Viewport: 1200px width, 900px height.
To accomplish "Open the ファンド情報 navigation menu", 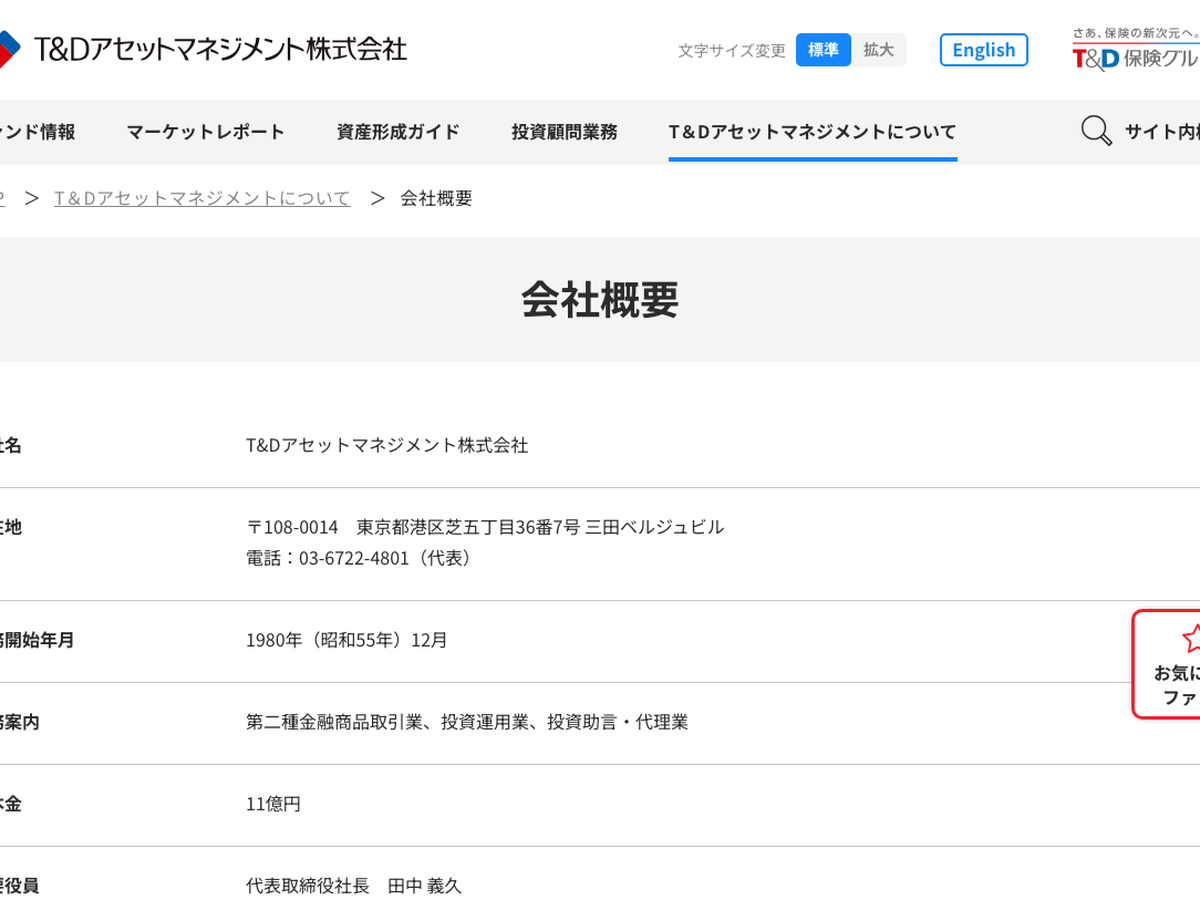I will point(38,131).
